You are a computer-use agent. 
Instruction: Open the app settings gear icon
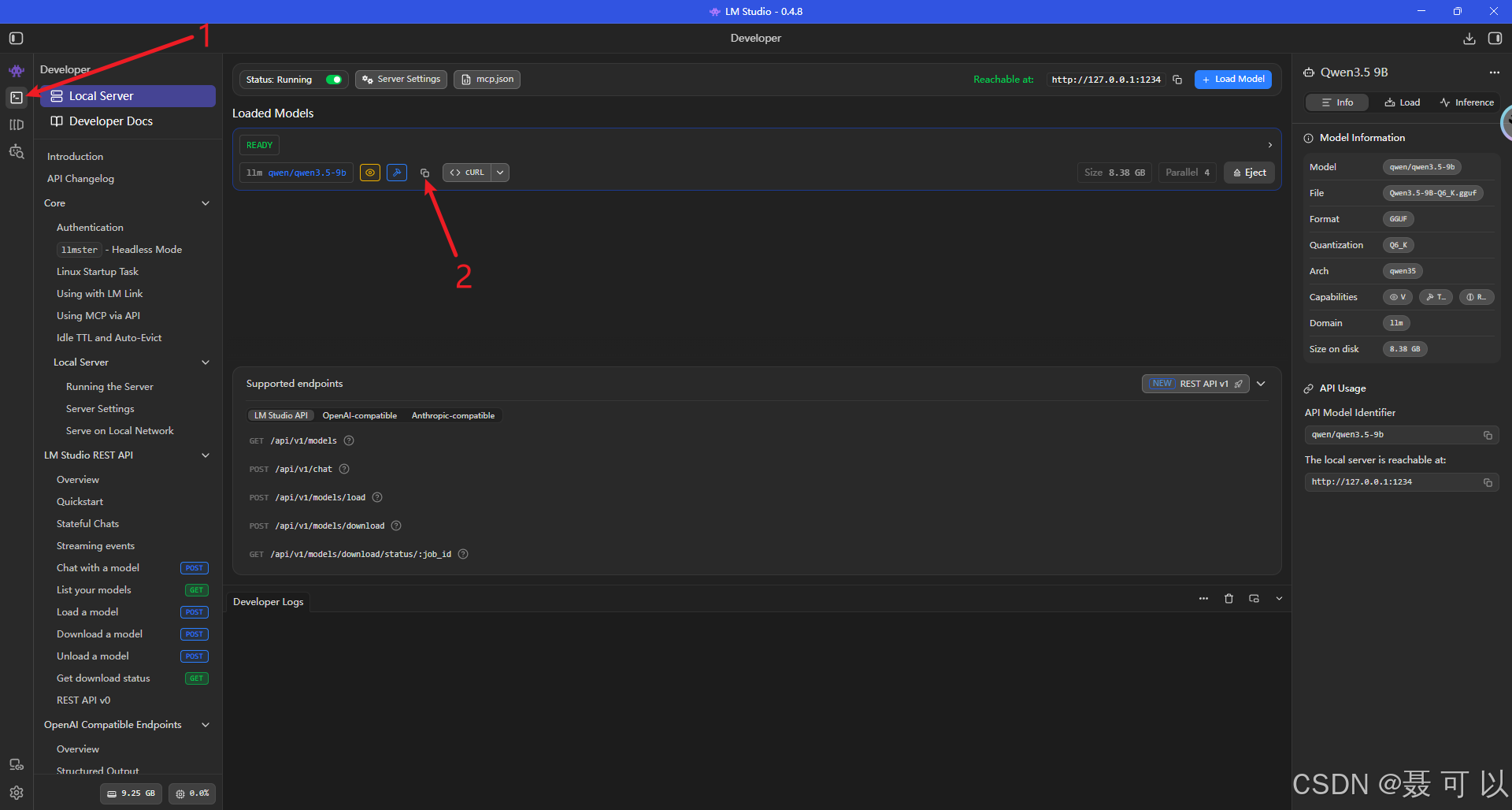pyautogui.click(x=17, y=793)
